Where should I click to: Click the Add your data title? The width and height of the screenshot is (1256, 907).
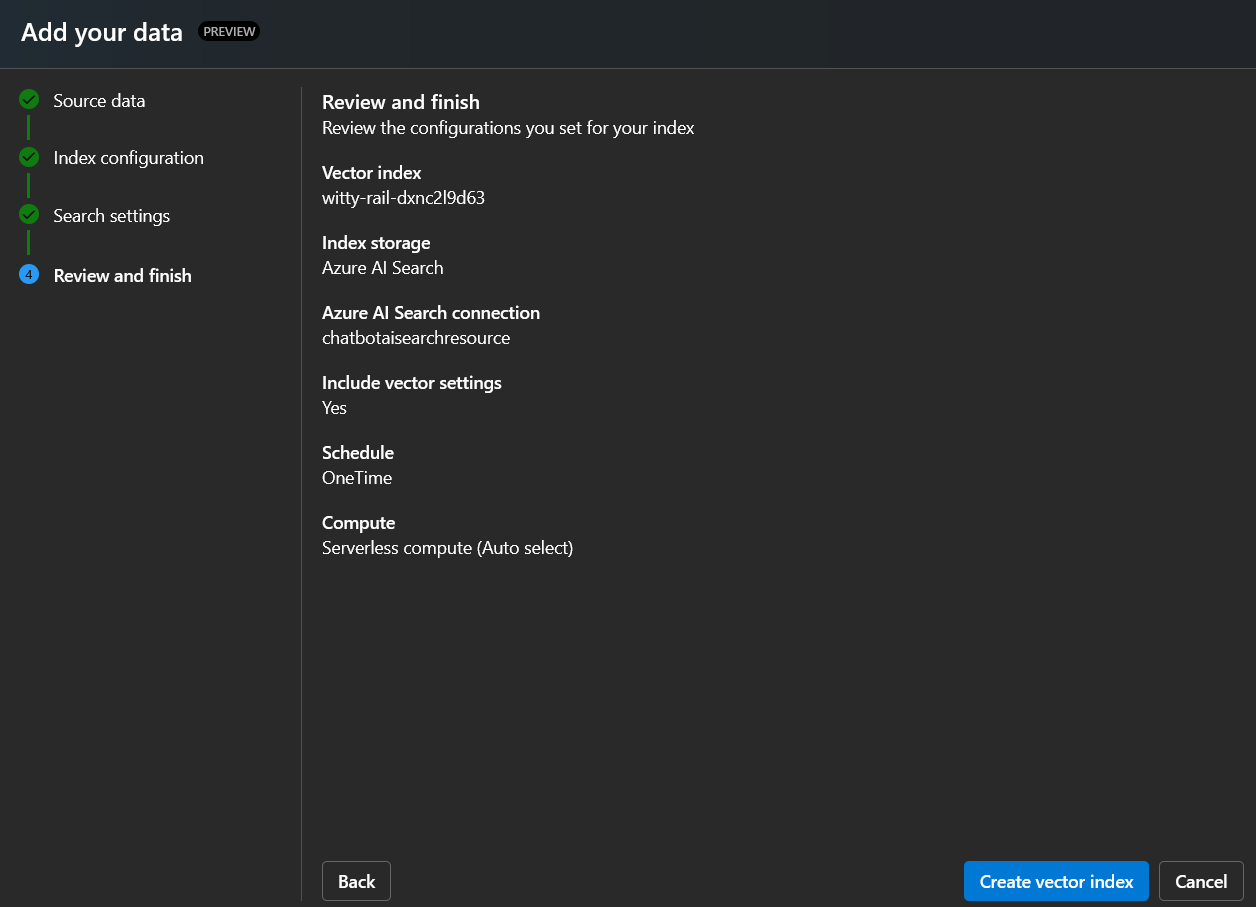(101, 31)
